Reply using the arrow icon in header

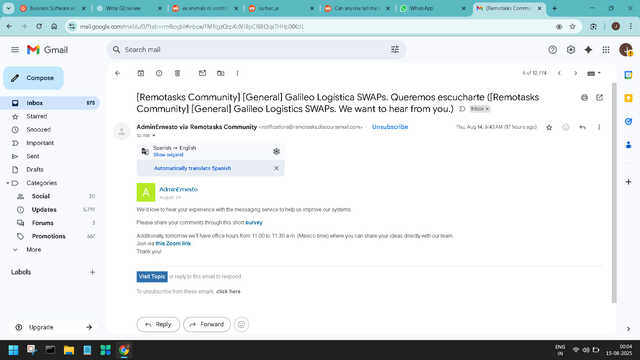(582, 127)
